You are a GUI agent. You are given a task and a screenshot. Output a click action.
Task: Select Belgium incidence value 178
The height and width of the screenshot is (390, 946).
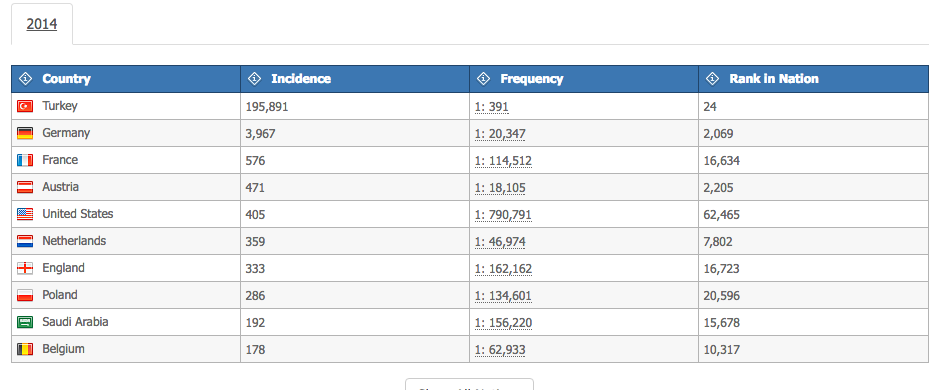(255, 350)
